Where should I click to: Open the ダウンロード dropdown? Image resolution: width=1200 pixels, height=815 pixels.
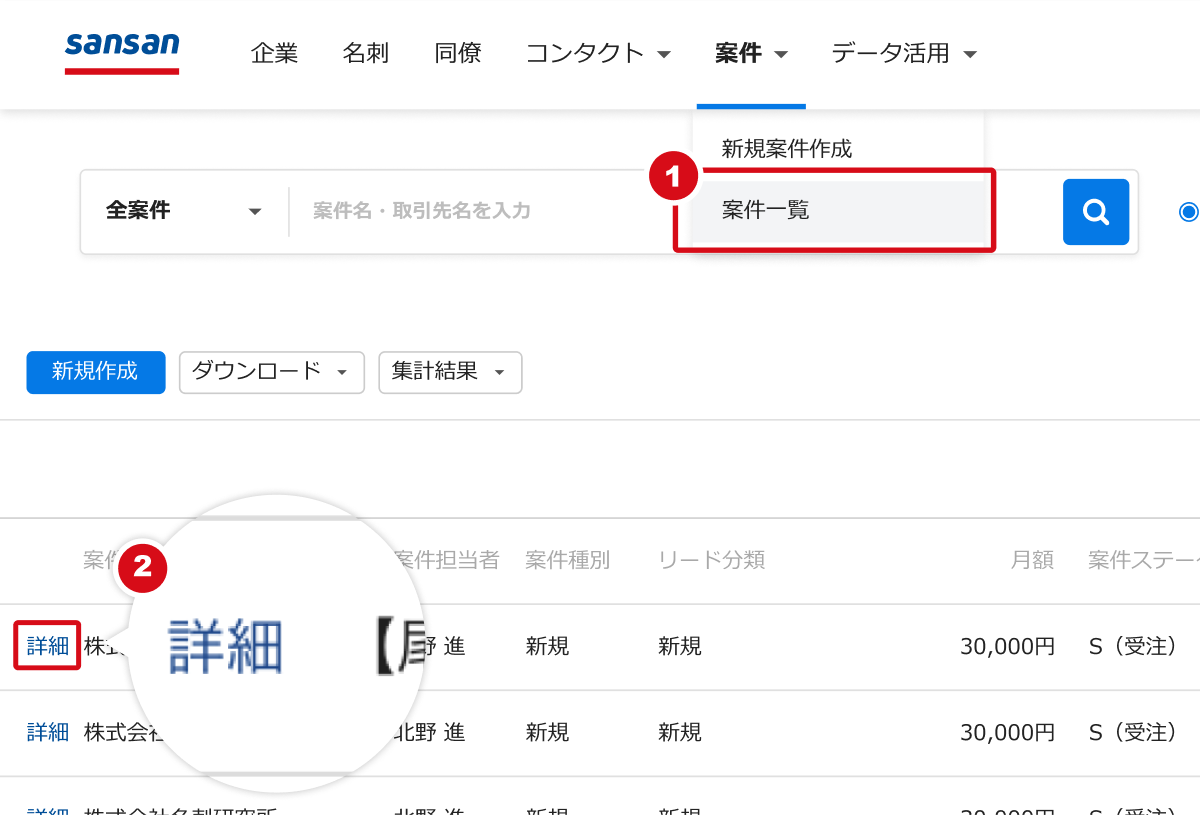coord(271,372)
